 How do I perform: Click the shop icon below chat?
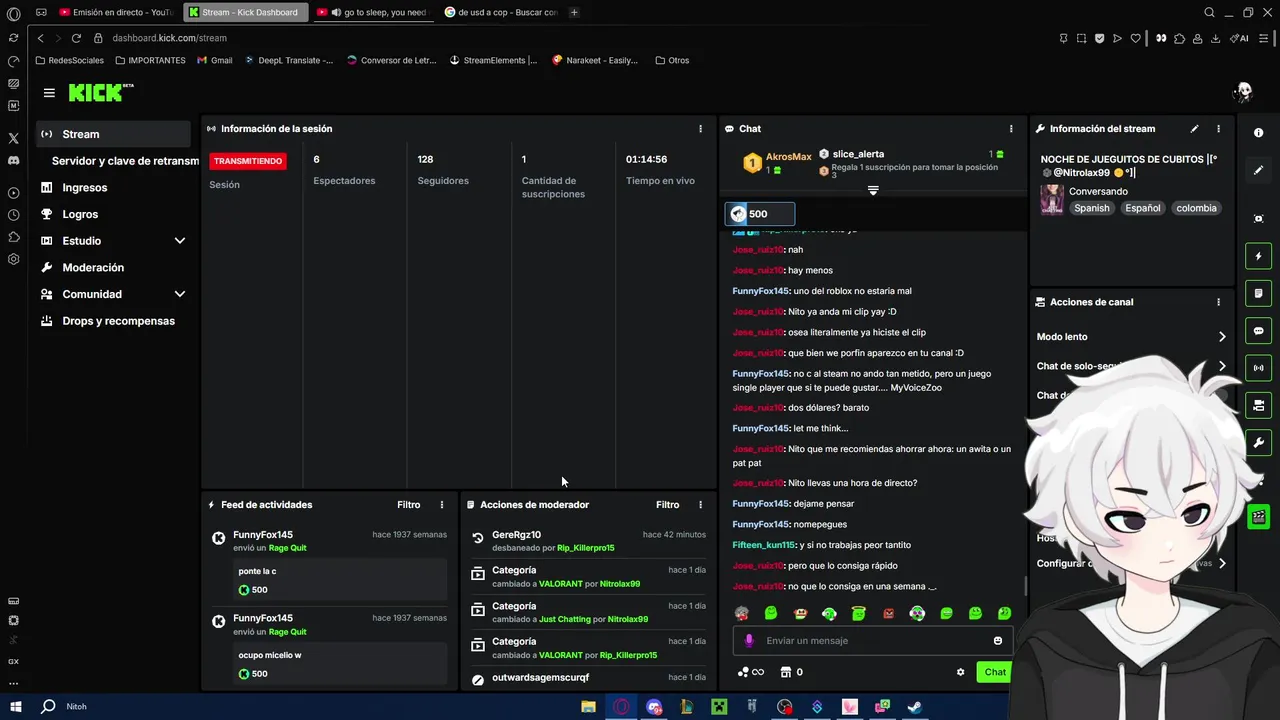(x=785, y=672)
